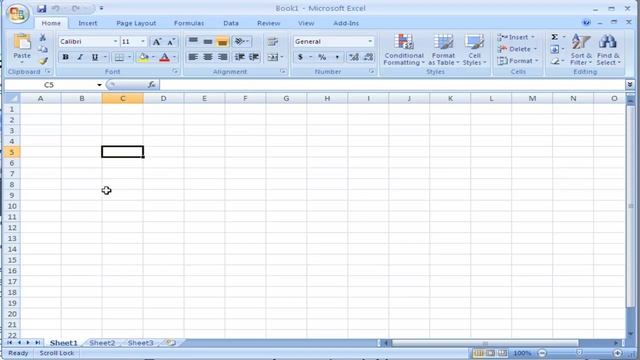Screen dimensions: 640x360
Task: Insert a new worksheet tab icon
Action: point(171,343)
